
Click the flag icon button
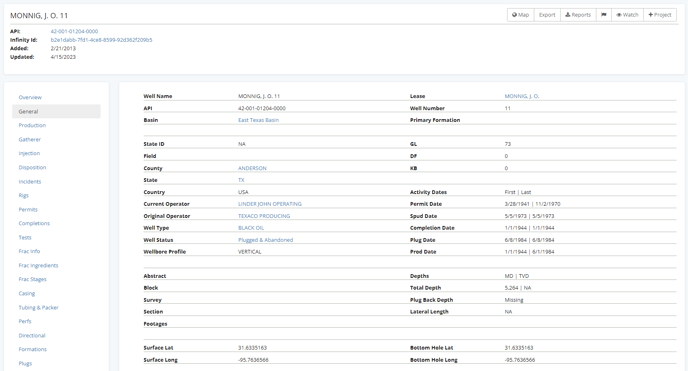click(604, 15)
